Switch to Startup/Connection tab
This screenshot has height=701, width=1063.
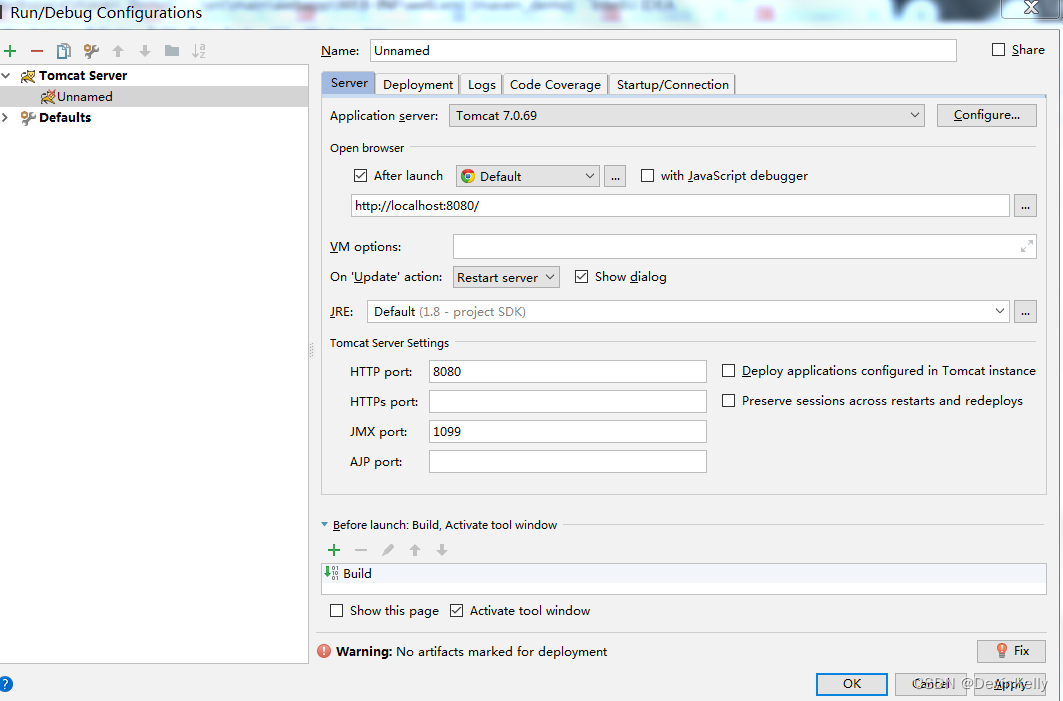pyautogui.click(x=673, y=85)
